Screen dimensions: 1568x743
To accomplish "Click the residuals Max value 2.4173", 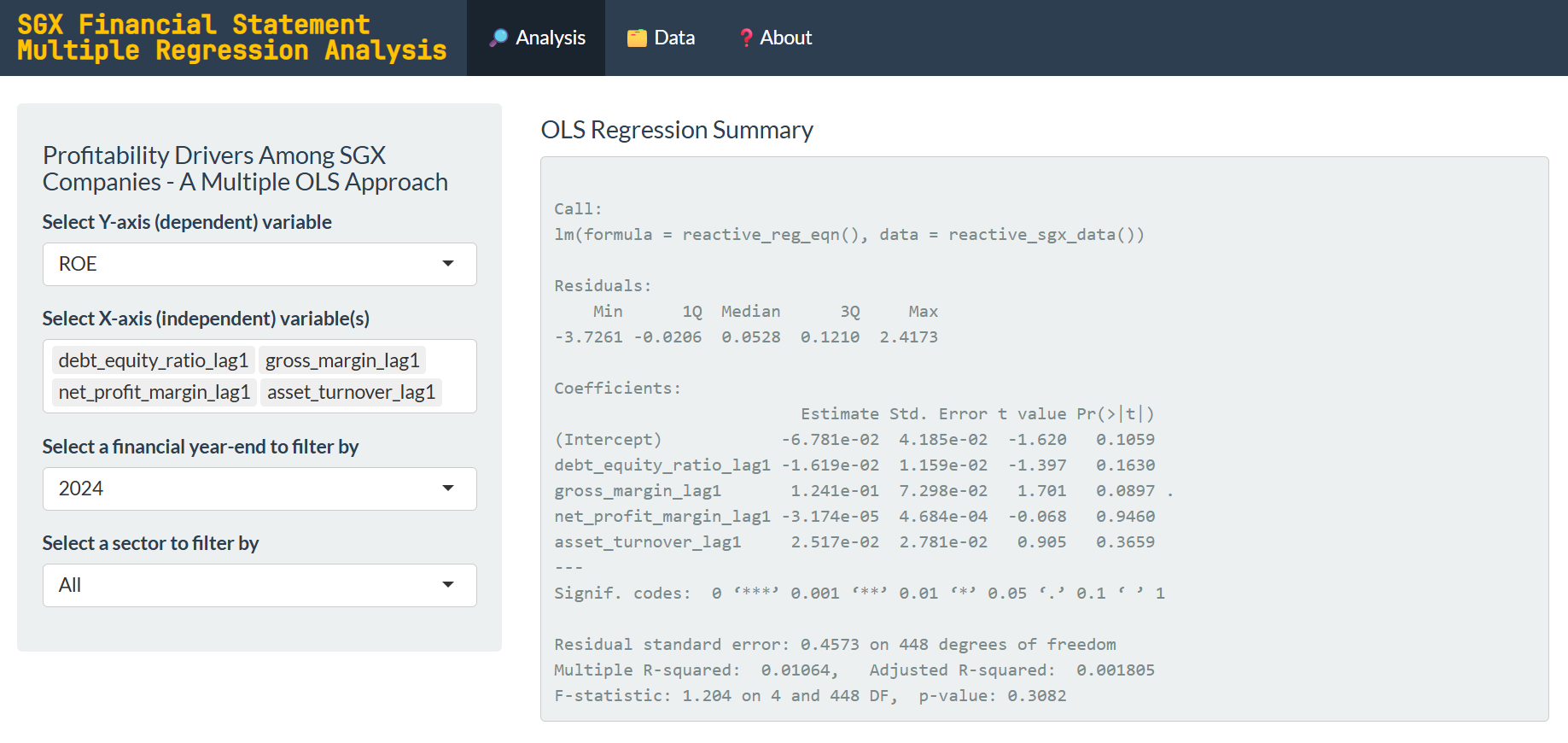I will (908, 337).
